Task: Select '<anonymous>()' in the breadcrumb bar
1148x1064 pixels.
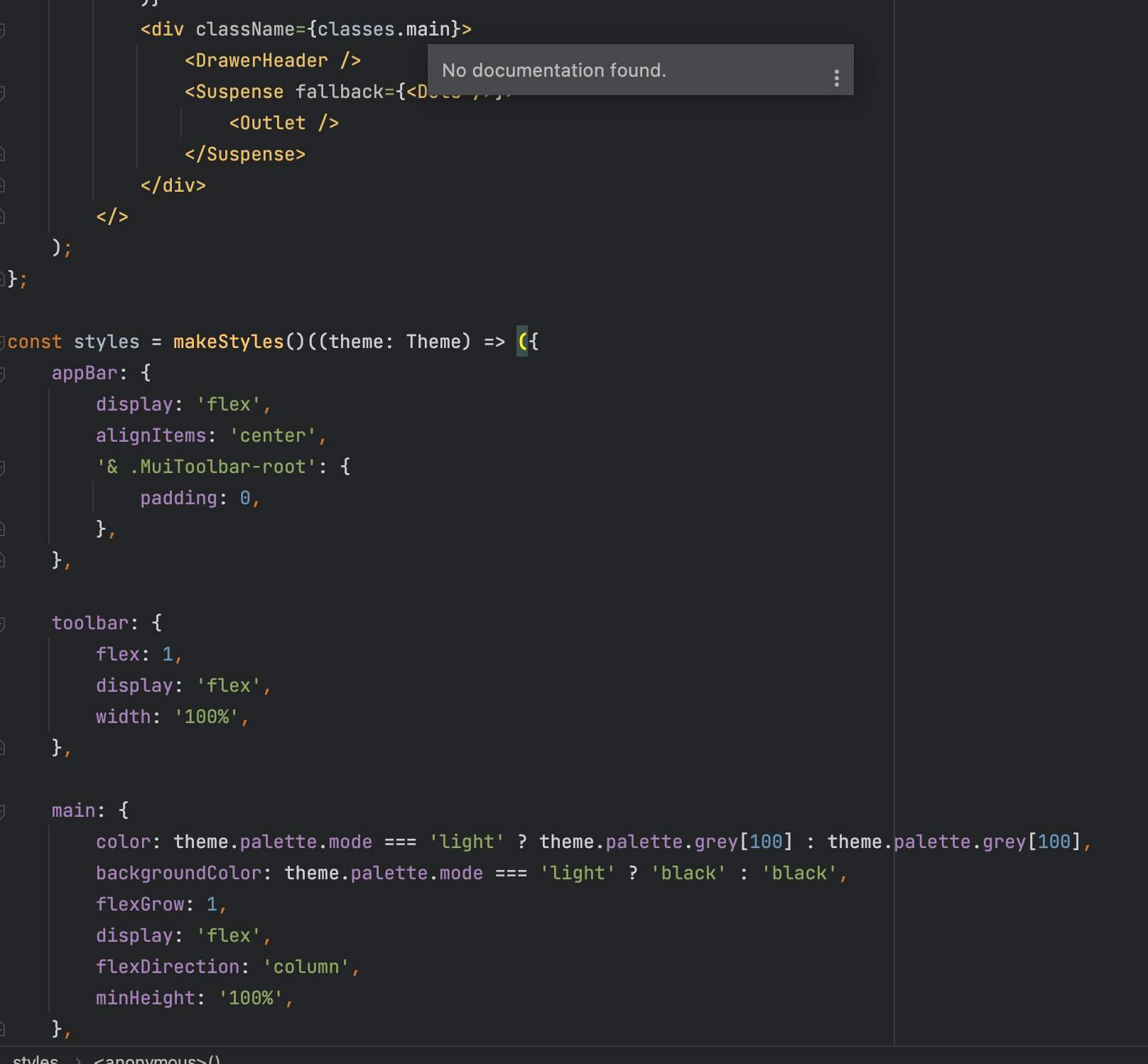Action: (156, 1059)
